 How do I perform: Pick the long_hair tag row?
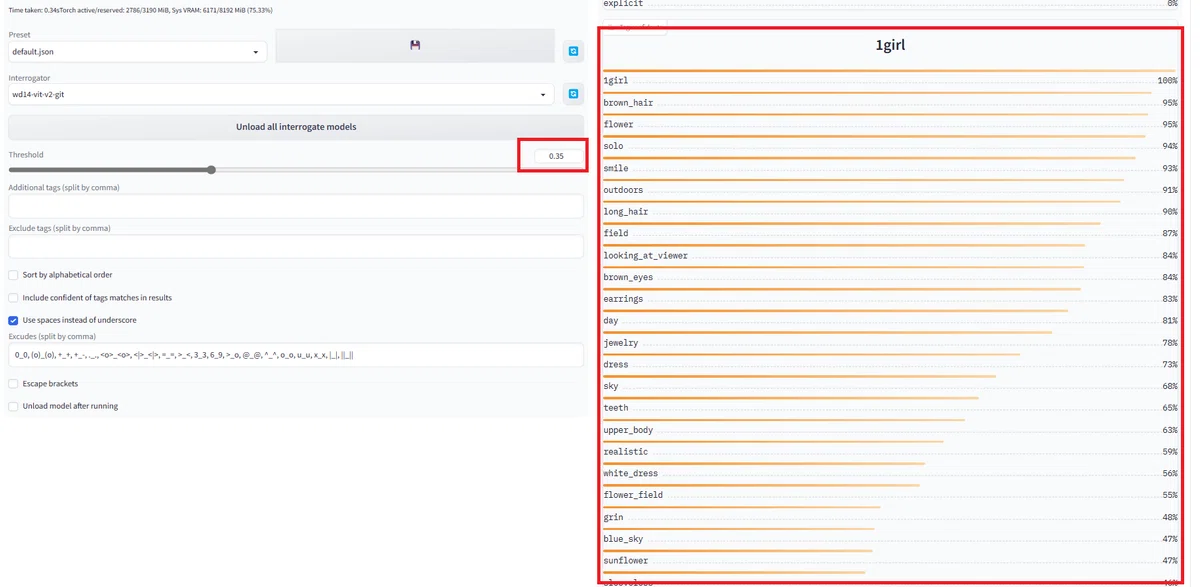[890, 212]
